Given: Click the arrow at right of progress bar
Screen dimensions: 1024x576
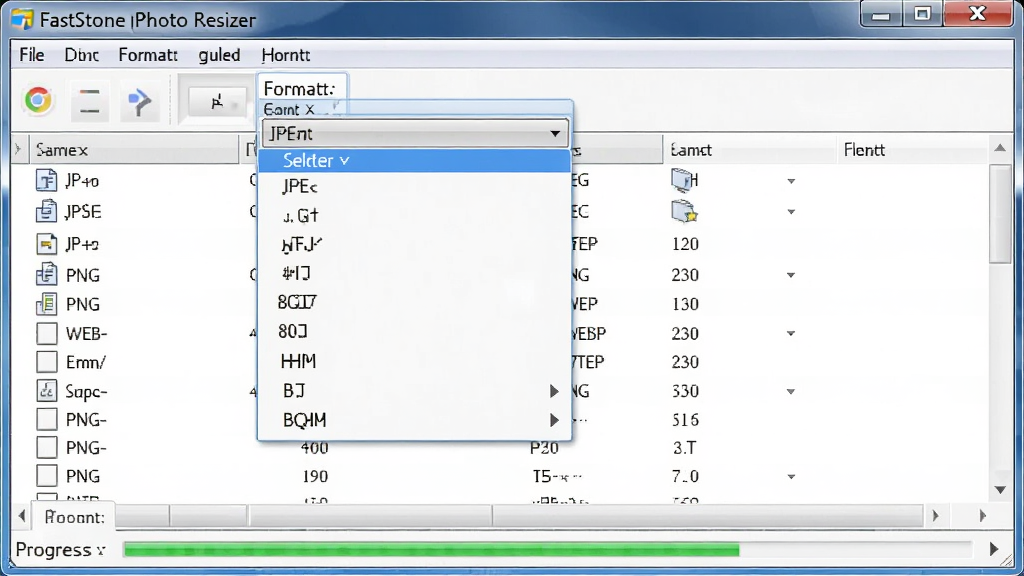Looking at the screenshot, I should pyautogui.click(x=994, y=549).
